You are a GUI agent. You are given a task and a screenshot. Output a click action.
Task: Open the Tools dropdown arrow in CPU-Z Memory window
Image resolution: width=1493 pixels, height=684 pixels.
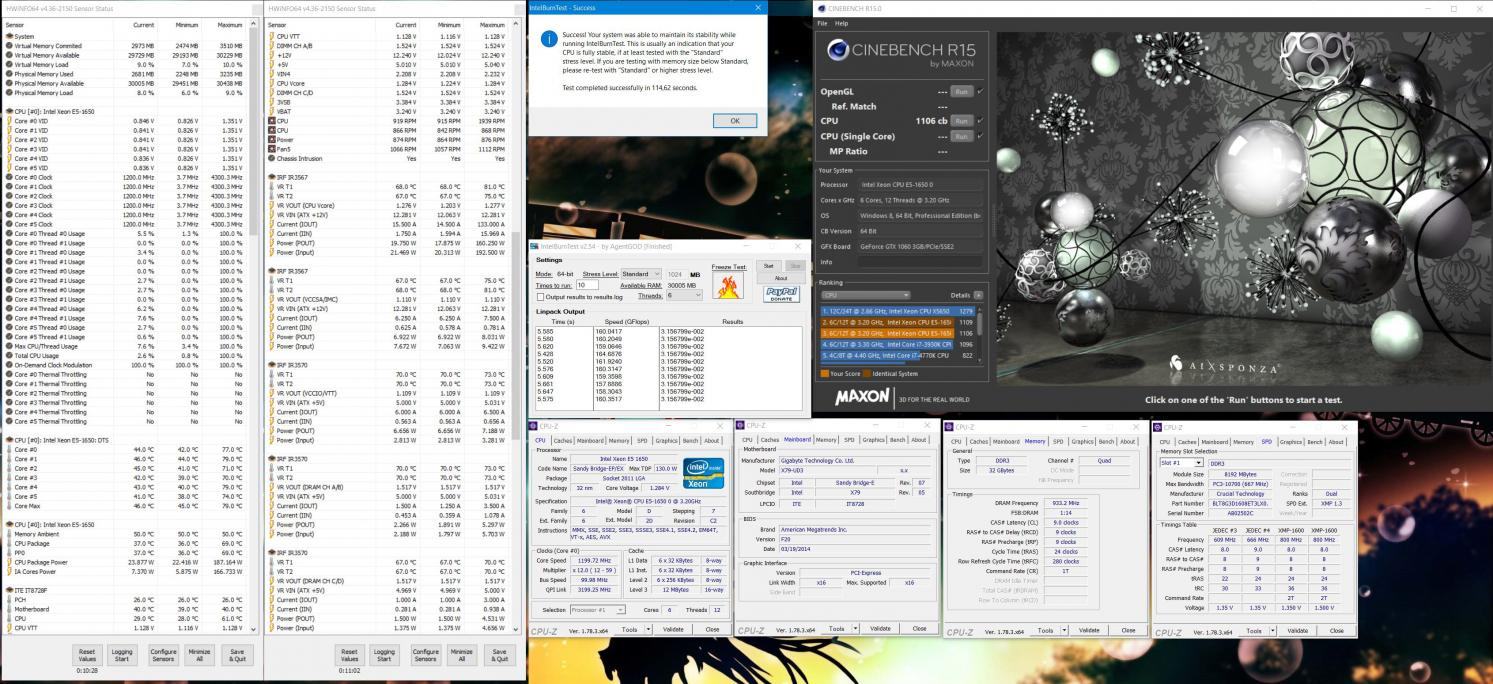point(1065,630)
